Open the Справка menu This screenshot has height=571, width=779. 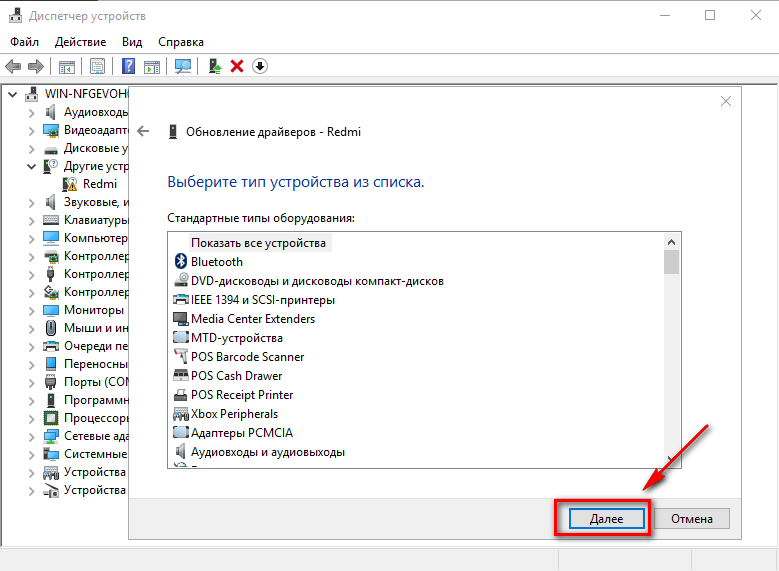pyautogui.click(x=180, y=42)
